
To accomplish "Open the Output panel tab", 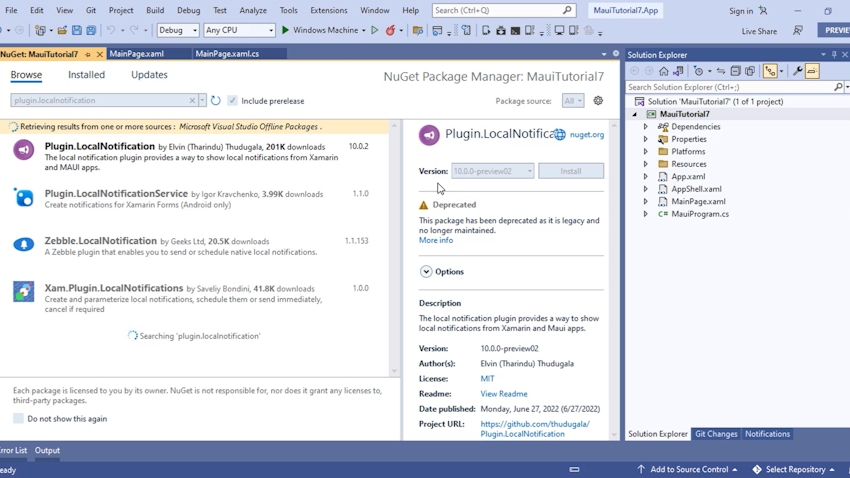I will (x=47, y=450).
